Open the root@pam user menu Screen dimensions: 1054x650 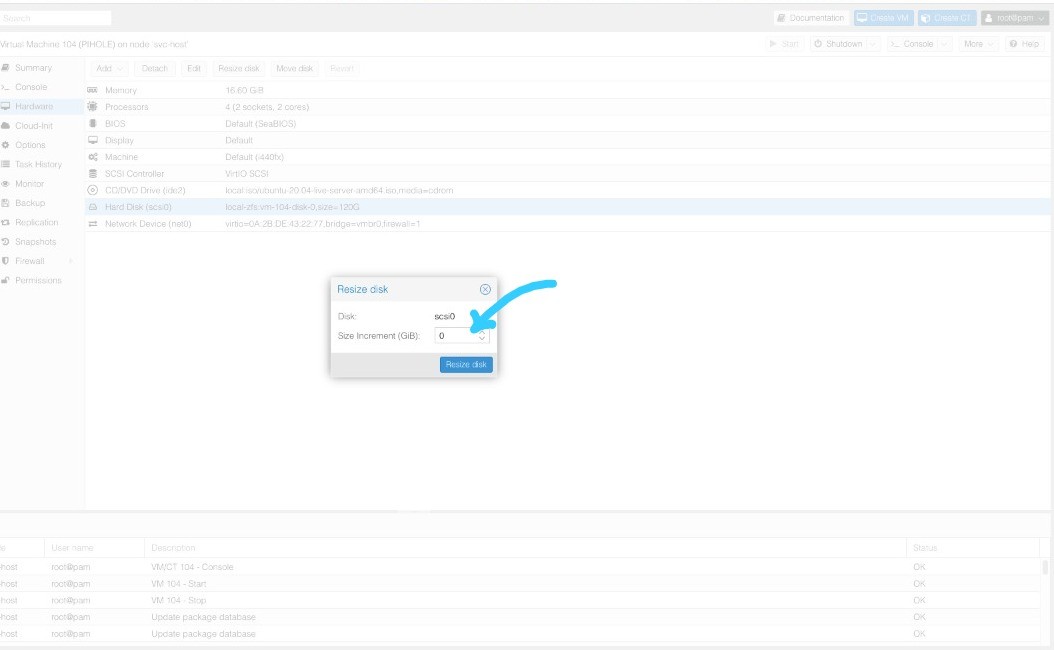(x=1014, y=18)
